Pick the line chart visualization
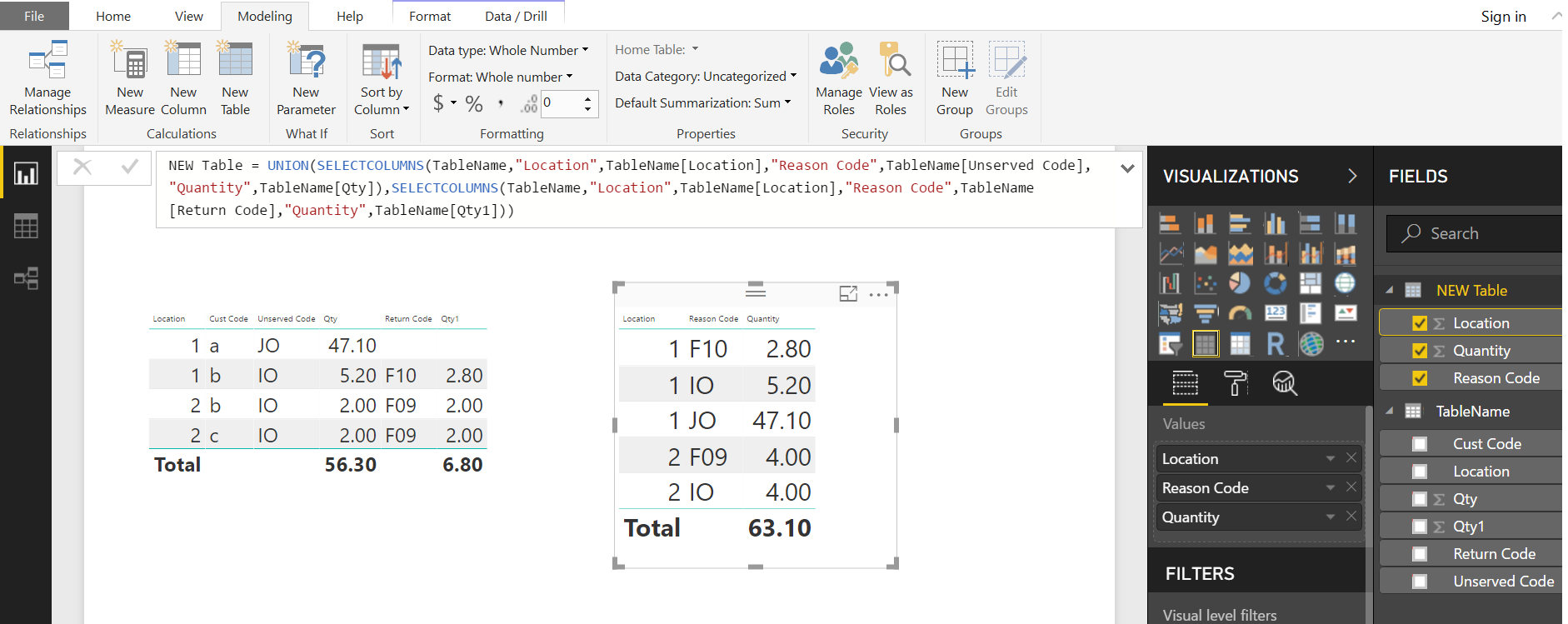This screenshot has width=1568, height=624. tap(1170, 253)
